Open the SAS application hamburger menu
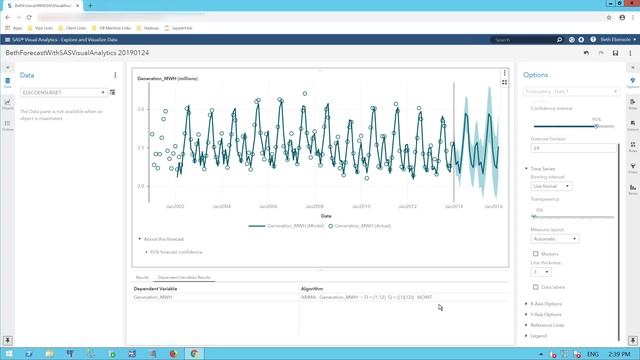The image size is (640, 360). [7, 40]
